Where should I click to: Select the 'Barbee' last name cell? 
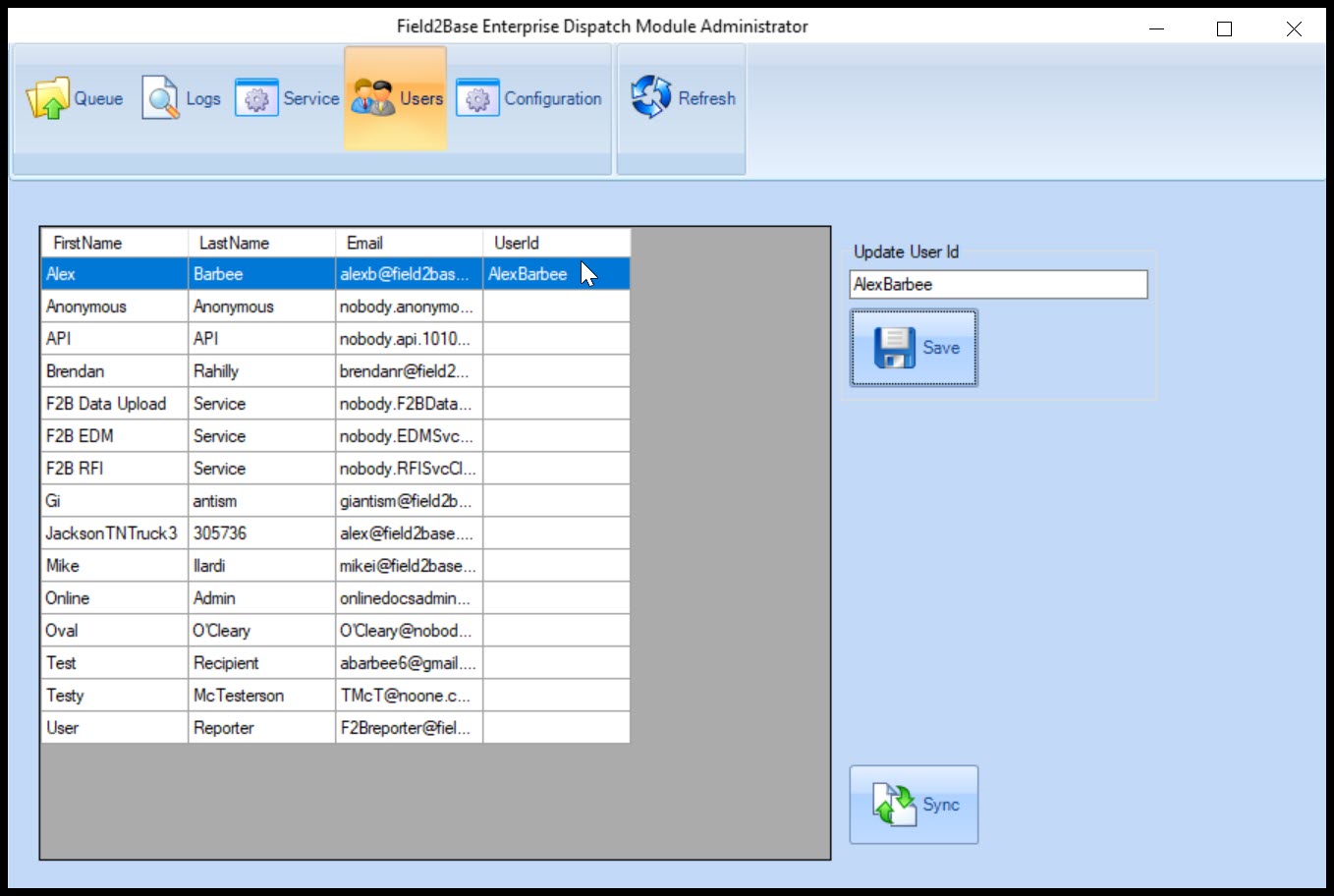(261, 274)
